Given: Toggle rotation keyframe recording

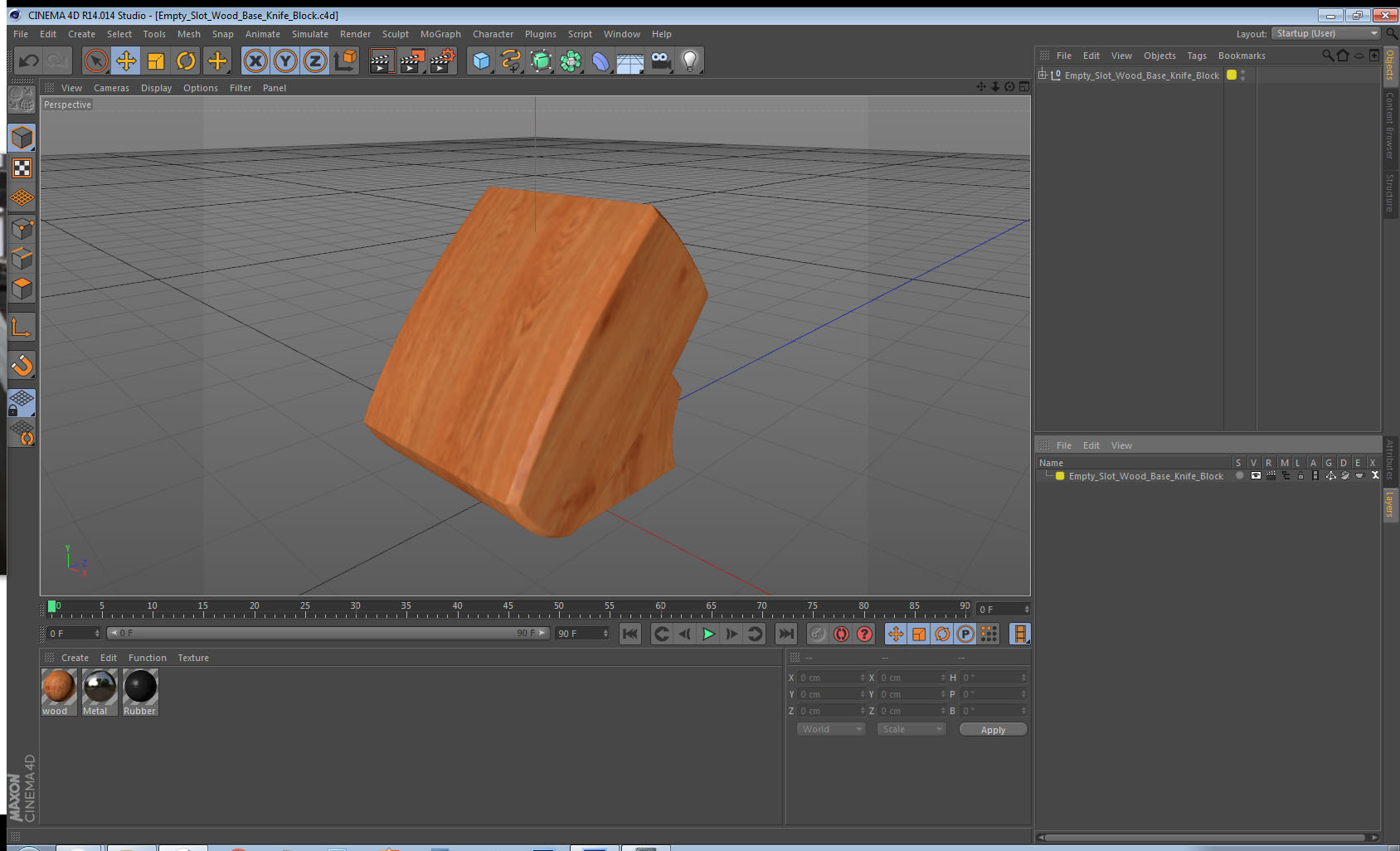Looking at the screenshot, I should [x=942, y=634].
